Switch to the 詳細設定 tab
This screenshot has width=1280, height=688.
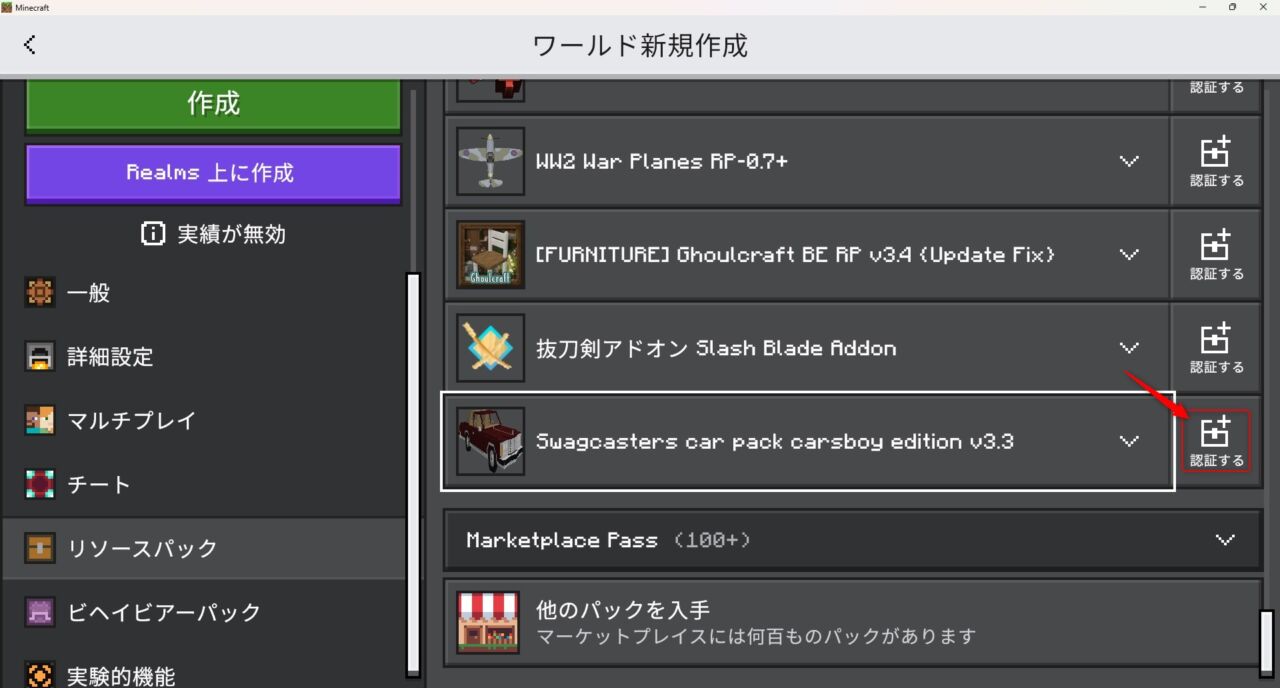point(39,356)
